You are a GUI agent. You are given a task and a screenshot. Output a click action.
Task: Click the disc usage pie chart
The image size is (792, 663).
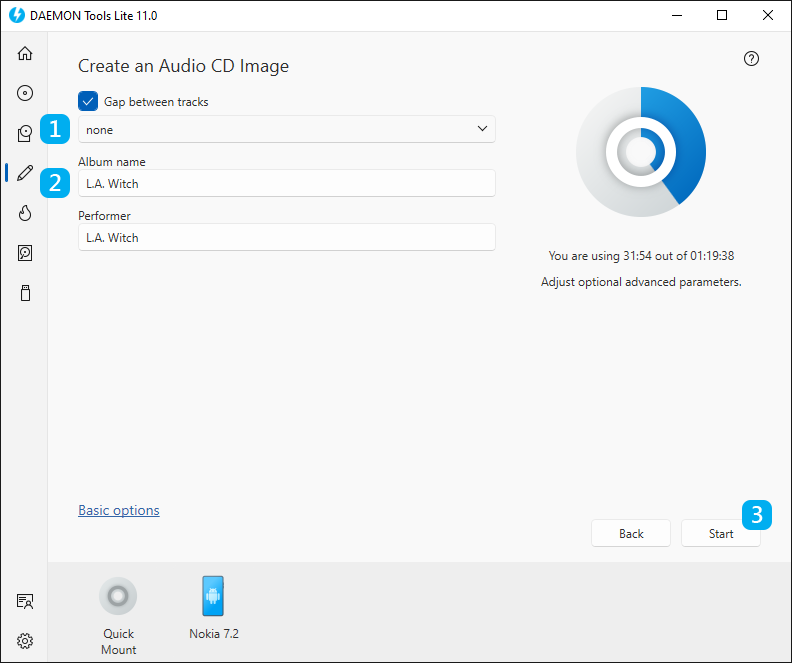[x=641, y=151]
